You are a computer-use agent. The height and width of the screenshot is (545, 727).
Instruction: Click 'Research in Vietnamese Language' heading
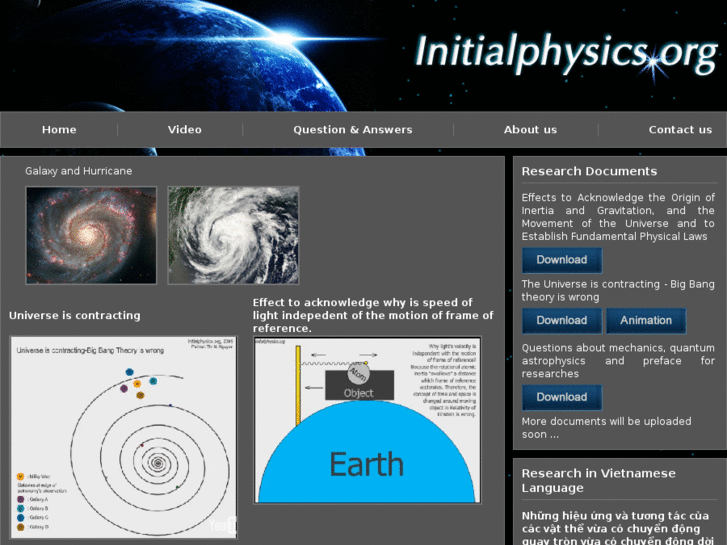click(598, 481)
